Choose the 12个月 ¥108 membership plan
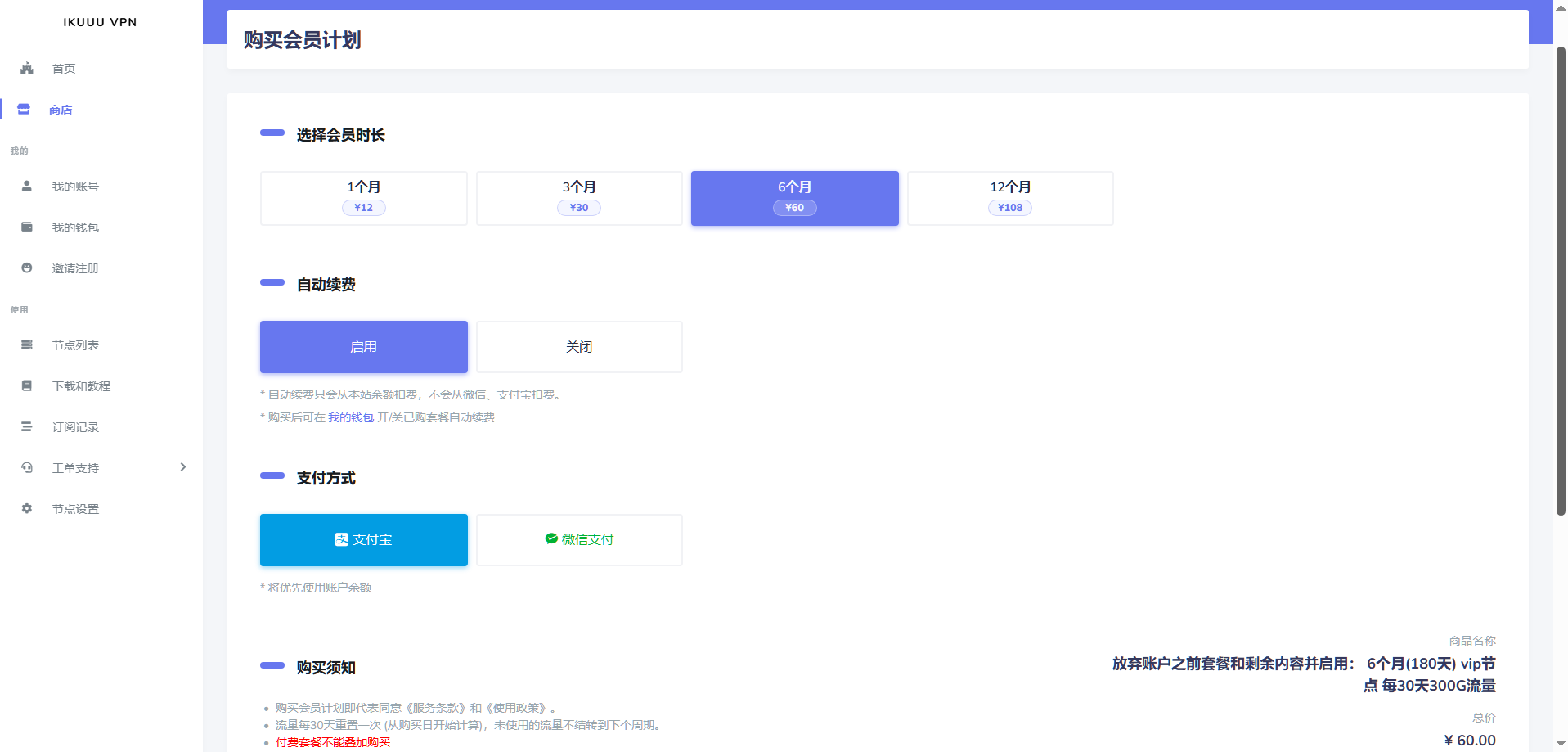1568x752 pixels. [x=1010, y=198]
